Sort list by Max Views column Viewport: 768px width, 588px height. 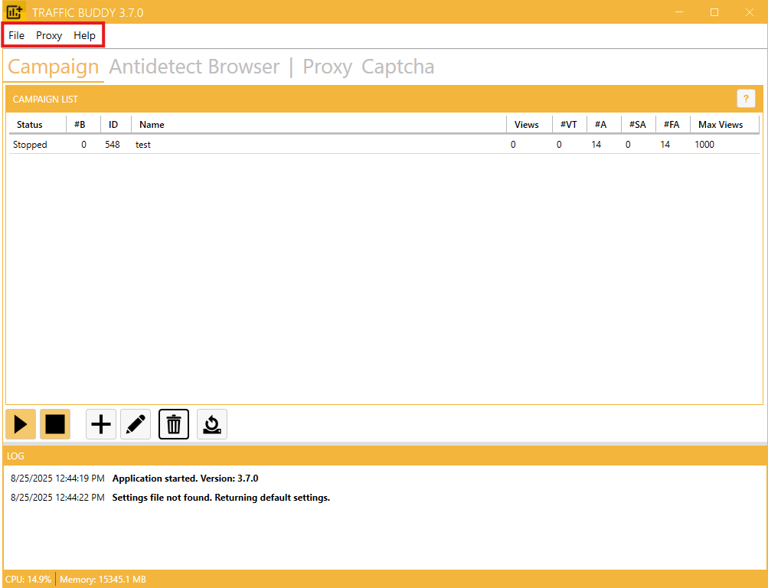[x=720, y=125]
